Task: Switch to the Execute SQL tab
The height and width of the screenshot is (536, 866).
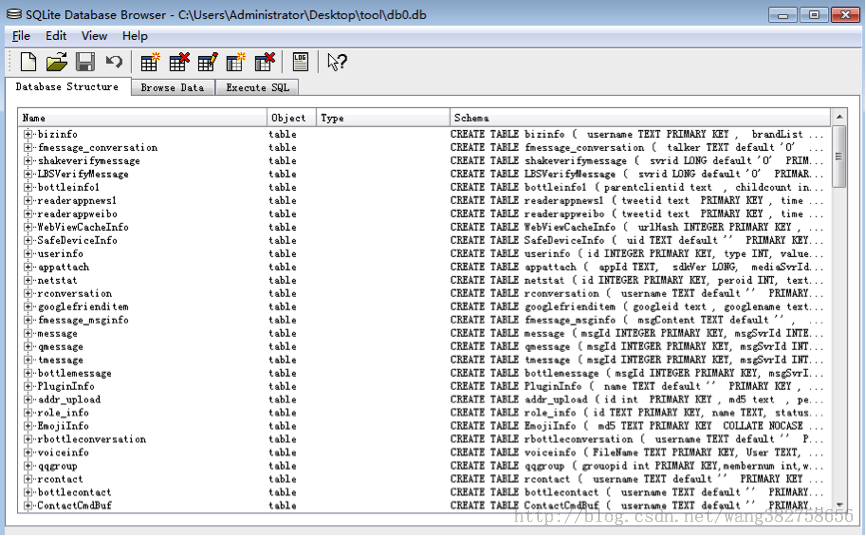Action: (x=257, y=87)
